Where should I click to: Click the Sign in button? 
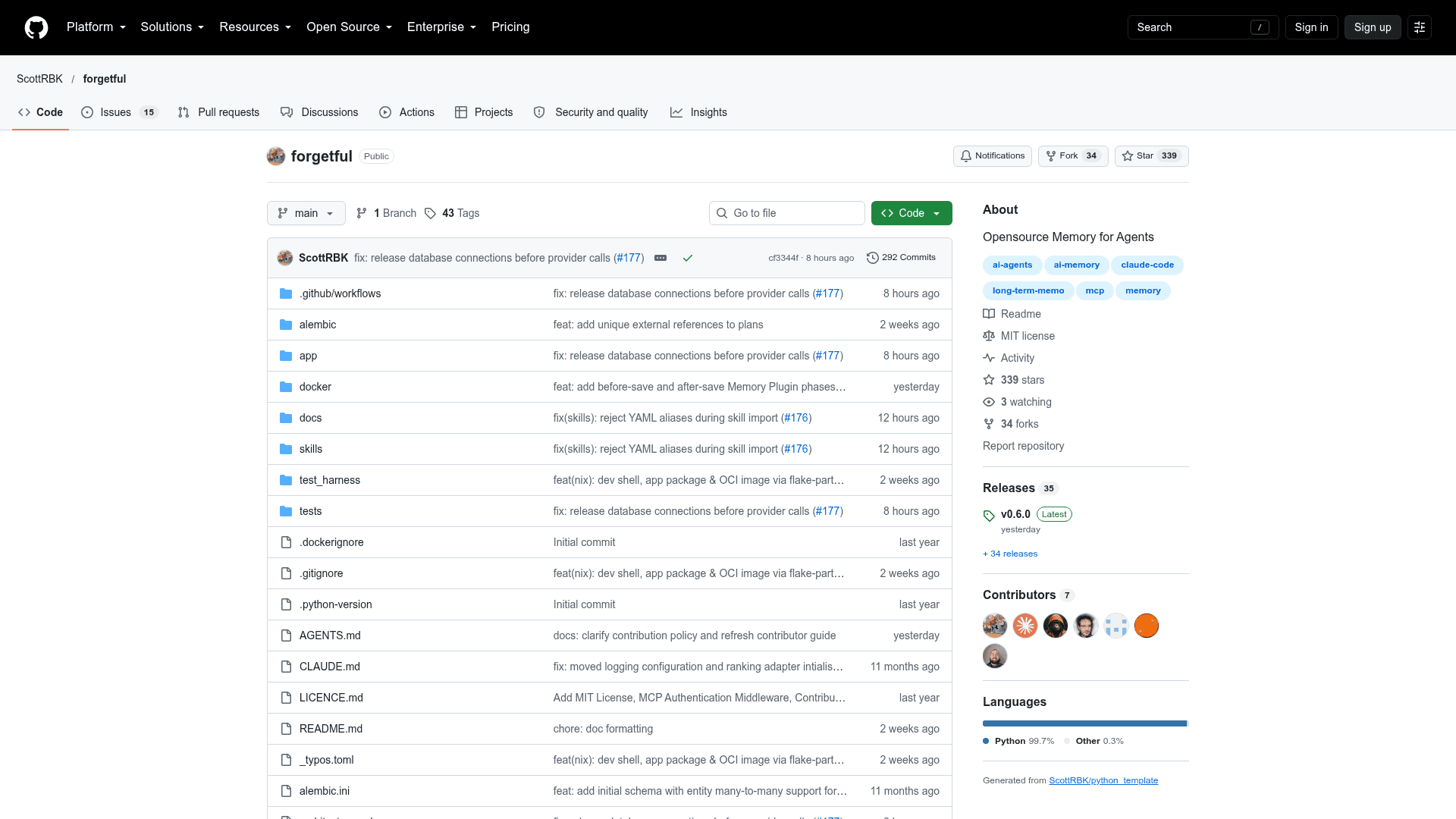[x=1311, y=27]
